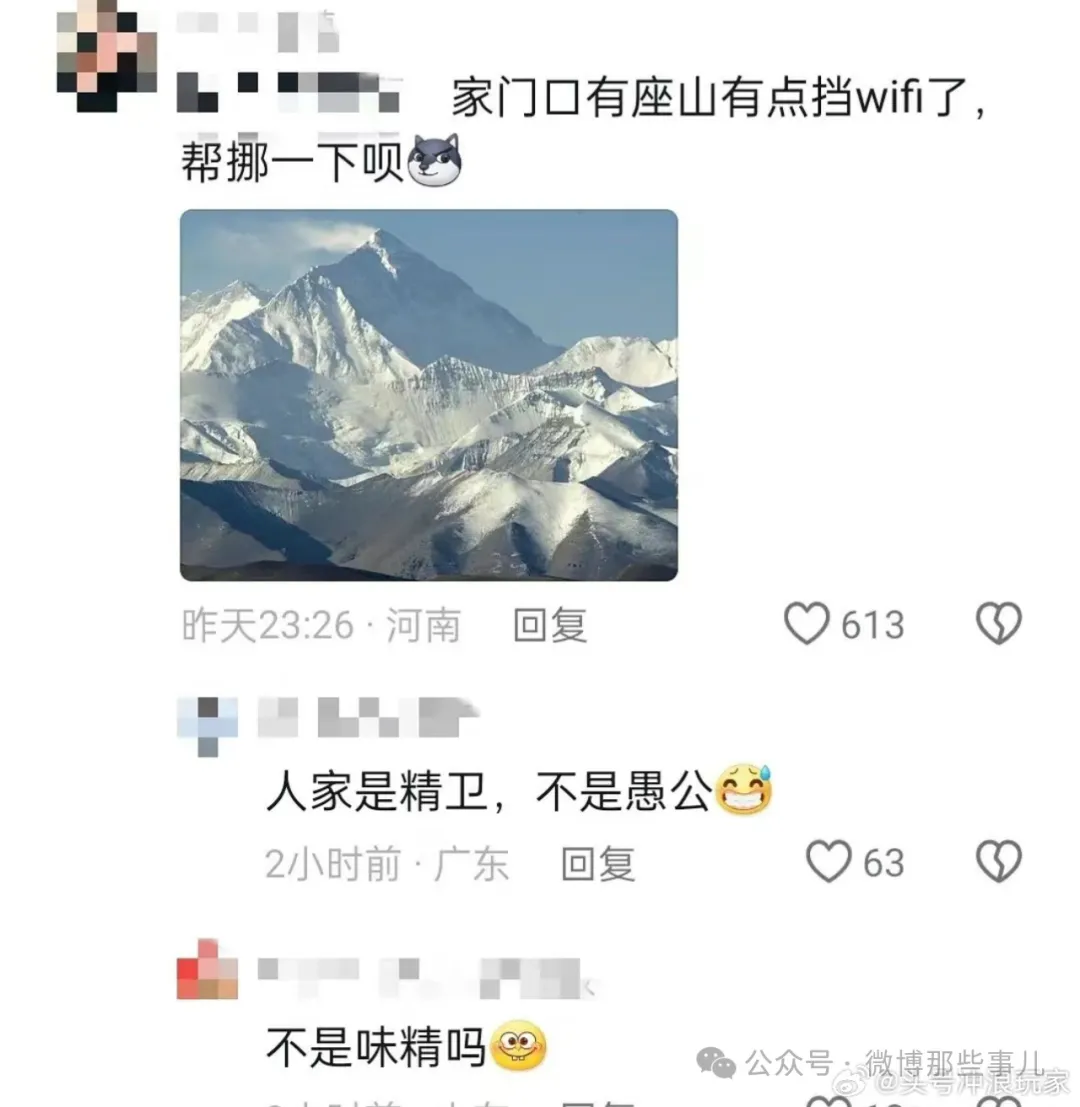
Task: Tap the timestamp 昨天23:26 · 河南
Action: pyautogui.click(x=321, y=626)
